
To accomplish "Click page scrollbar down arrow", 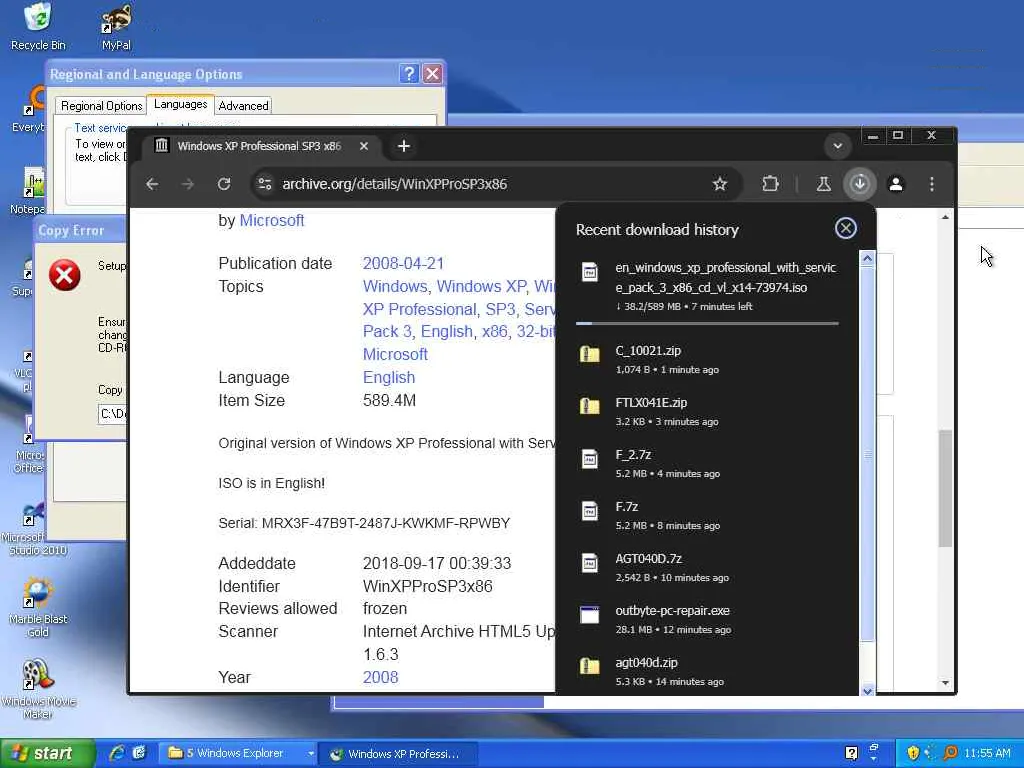I will tap(946, 683).
